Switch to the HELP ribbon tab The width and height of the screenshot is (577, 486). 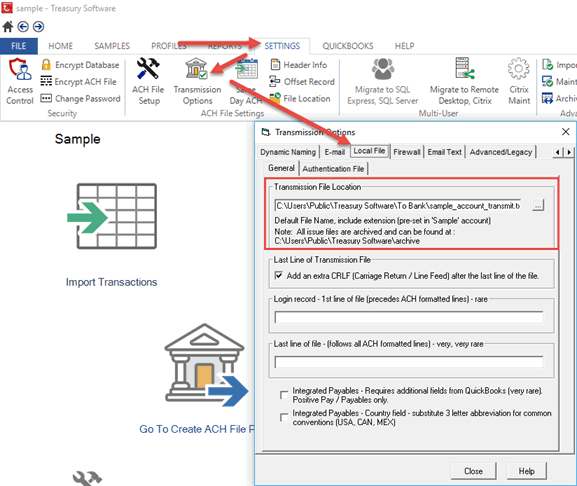pyautogui.click(x=404, y=46)
